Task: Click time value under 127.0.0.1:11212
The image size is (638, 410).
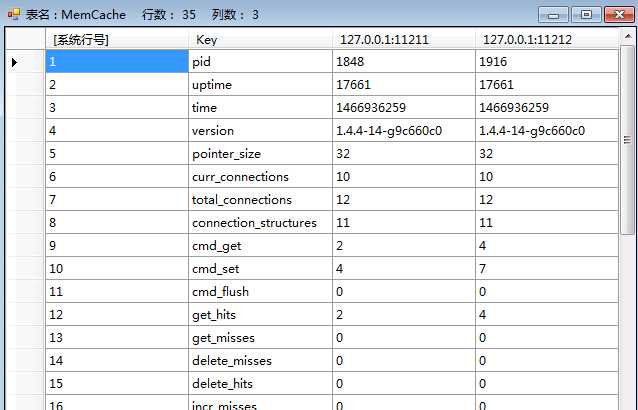Action: (546, 108)
